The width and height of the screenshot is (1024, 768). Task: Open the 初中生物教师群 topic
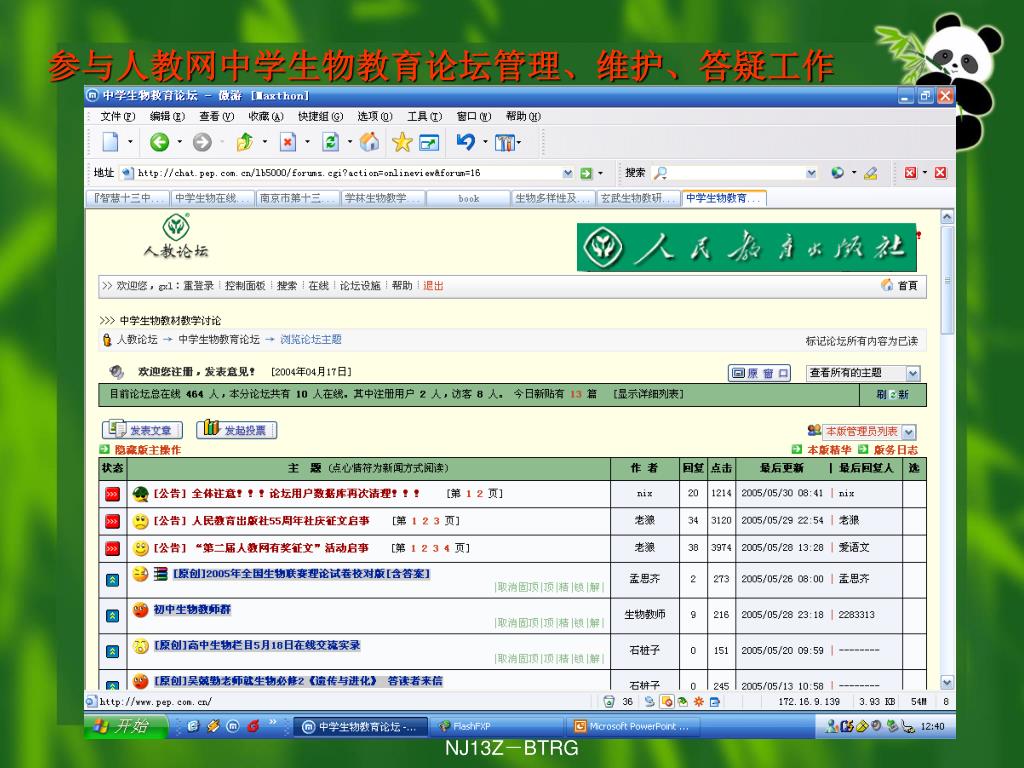(192, 609)
